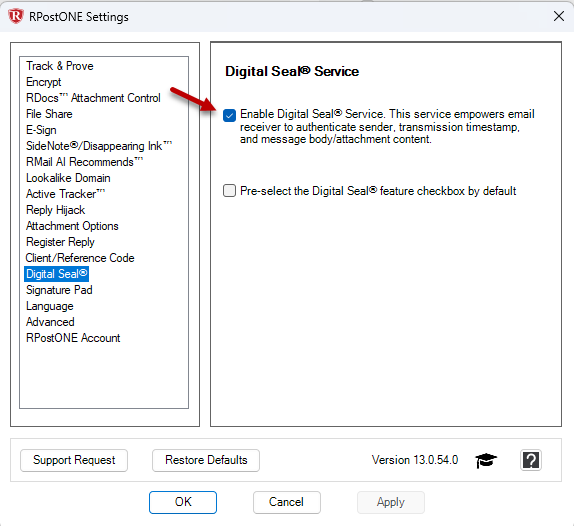This screenshot has height=526, width=574.
Task: Uncheck Enable Digital Seal Service checkbox
Action: [229, 115]
